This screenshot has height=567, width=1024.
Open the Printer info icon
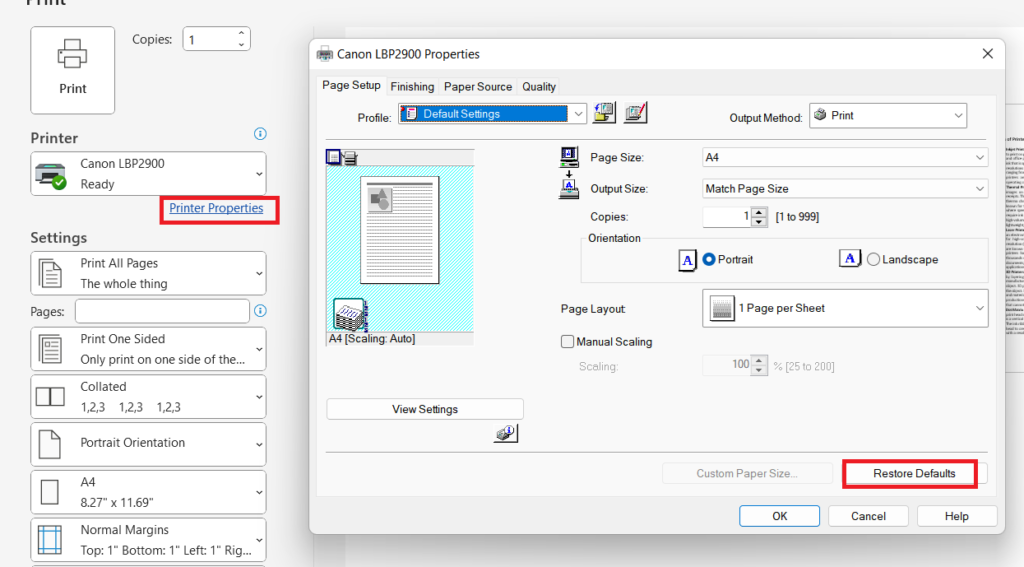click(260, 134)
